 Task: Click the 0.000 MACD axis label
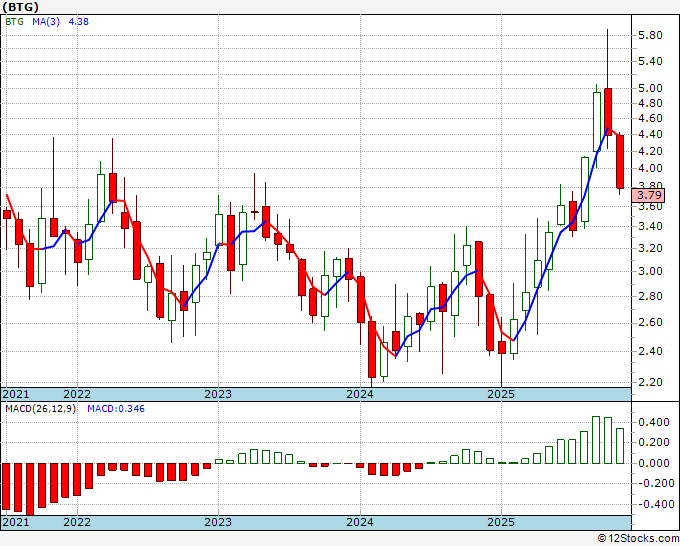coord(653,463)
